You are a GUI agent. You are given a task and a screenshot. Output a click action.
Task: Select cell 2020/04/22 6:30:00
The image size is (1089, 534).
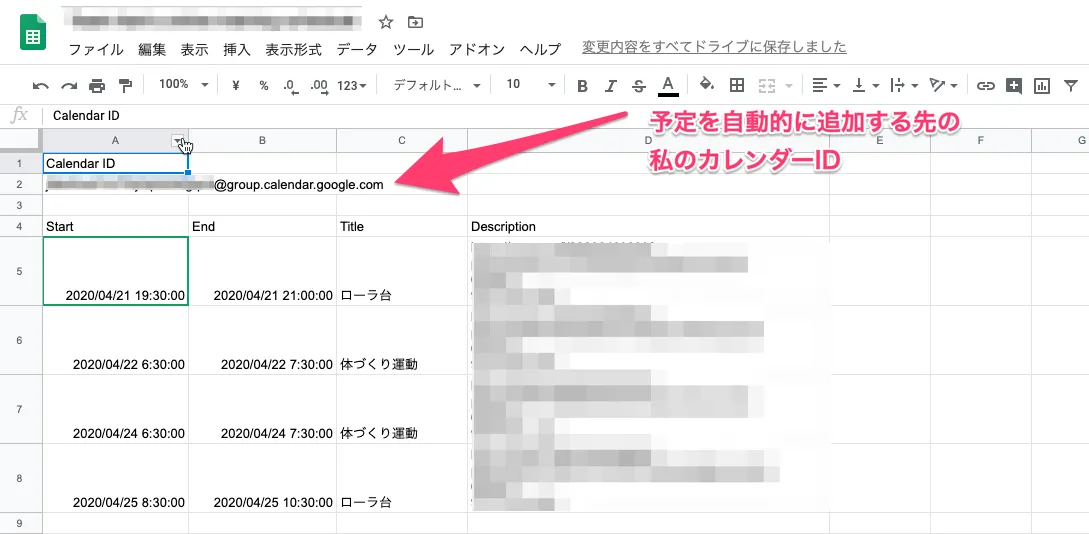coord(115,340)
